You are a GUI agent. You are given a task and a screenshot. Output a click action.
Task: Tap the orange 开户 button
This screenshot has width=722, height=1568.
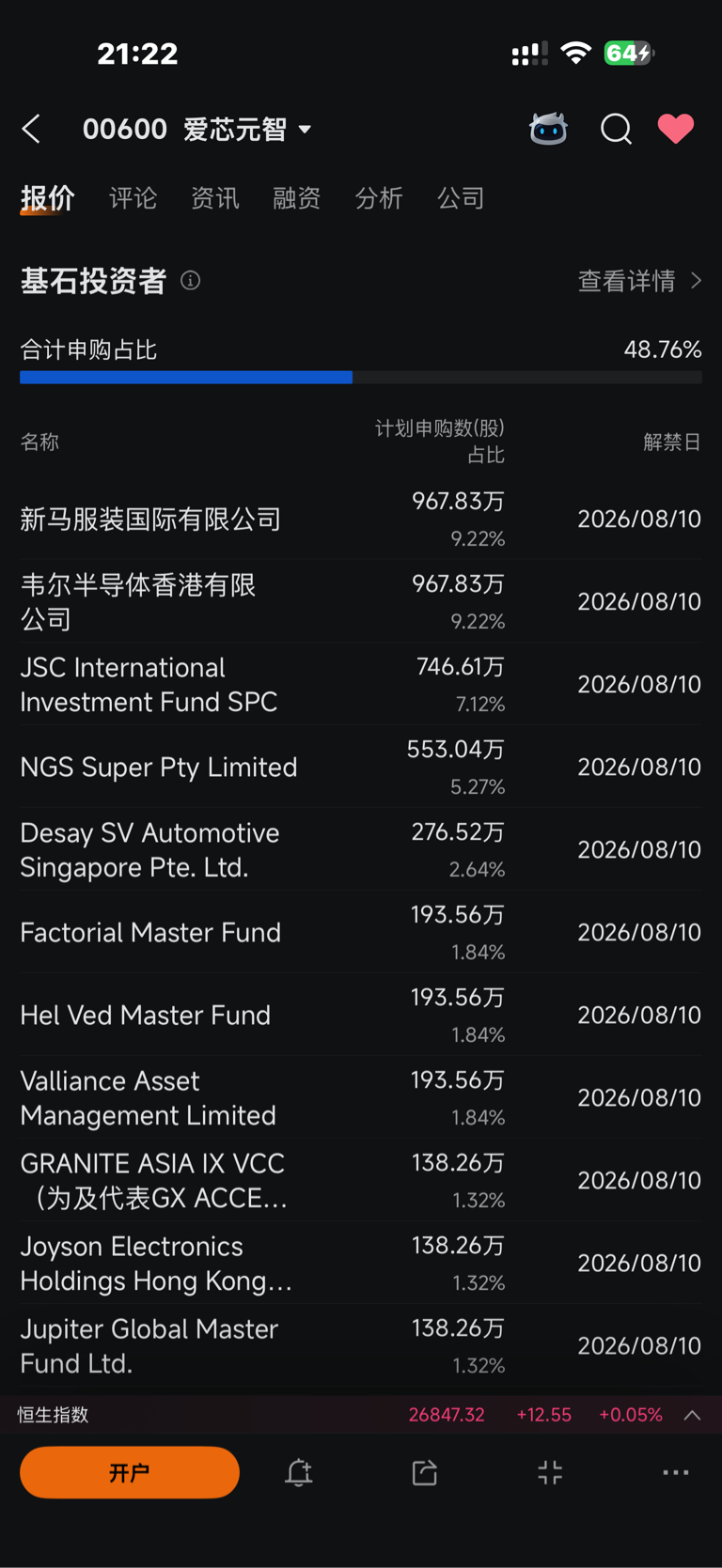click(x=130, y=1472)
